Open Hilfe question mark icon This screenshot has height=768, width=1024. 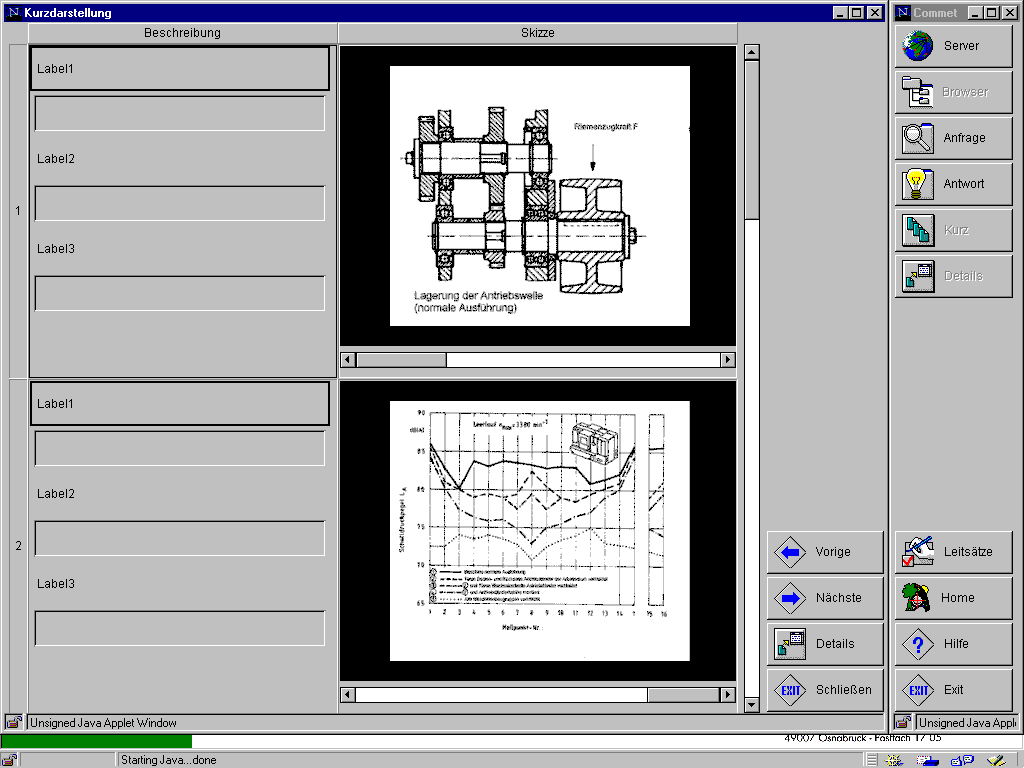tap(917, 644)
